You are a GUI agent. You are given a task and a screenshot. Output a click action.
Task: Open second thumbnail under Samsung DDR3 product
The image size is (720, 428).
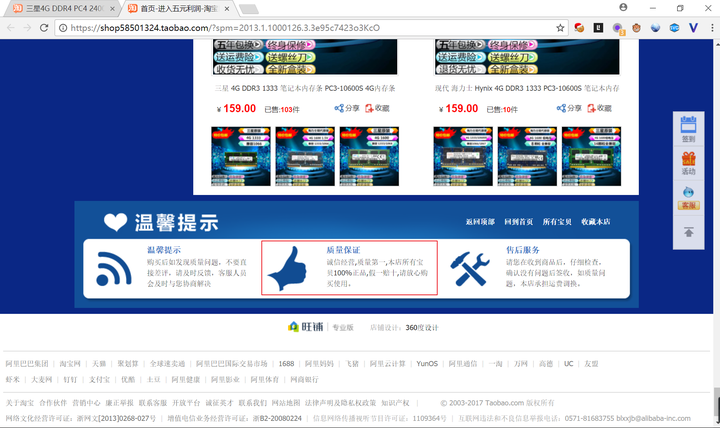pos(305,157)
